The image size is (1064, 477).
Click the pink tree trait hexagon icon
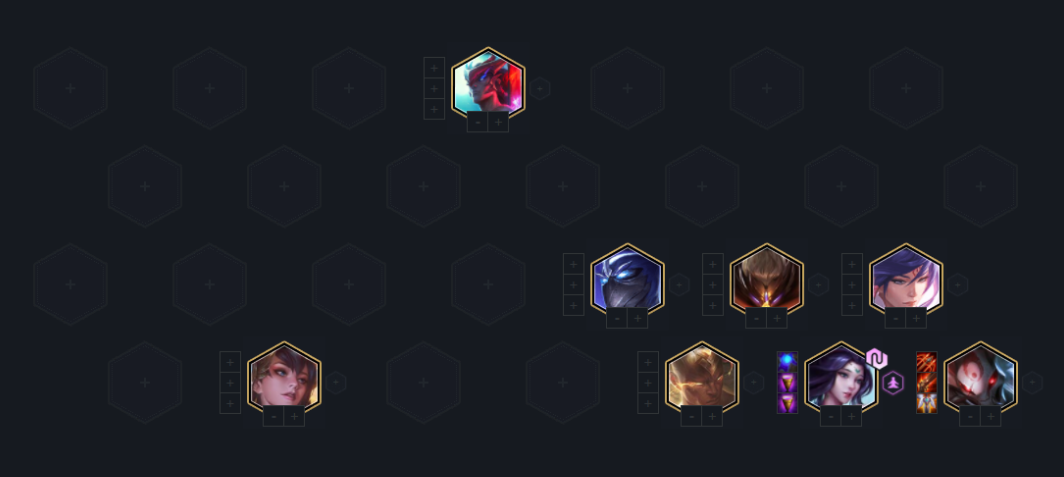893,383
